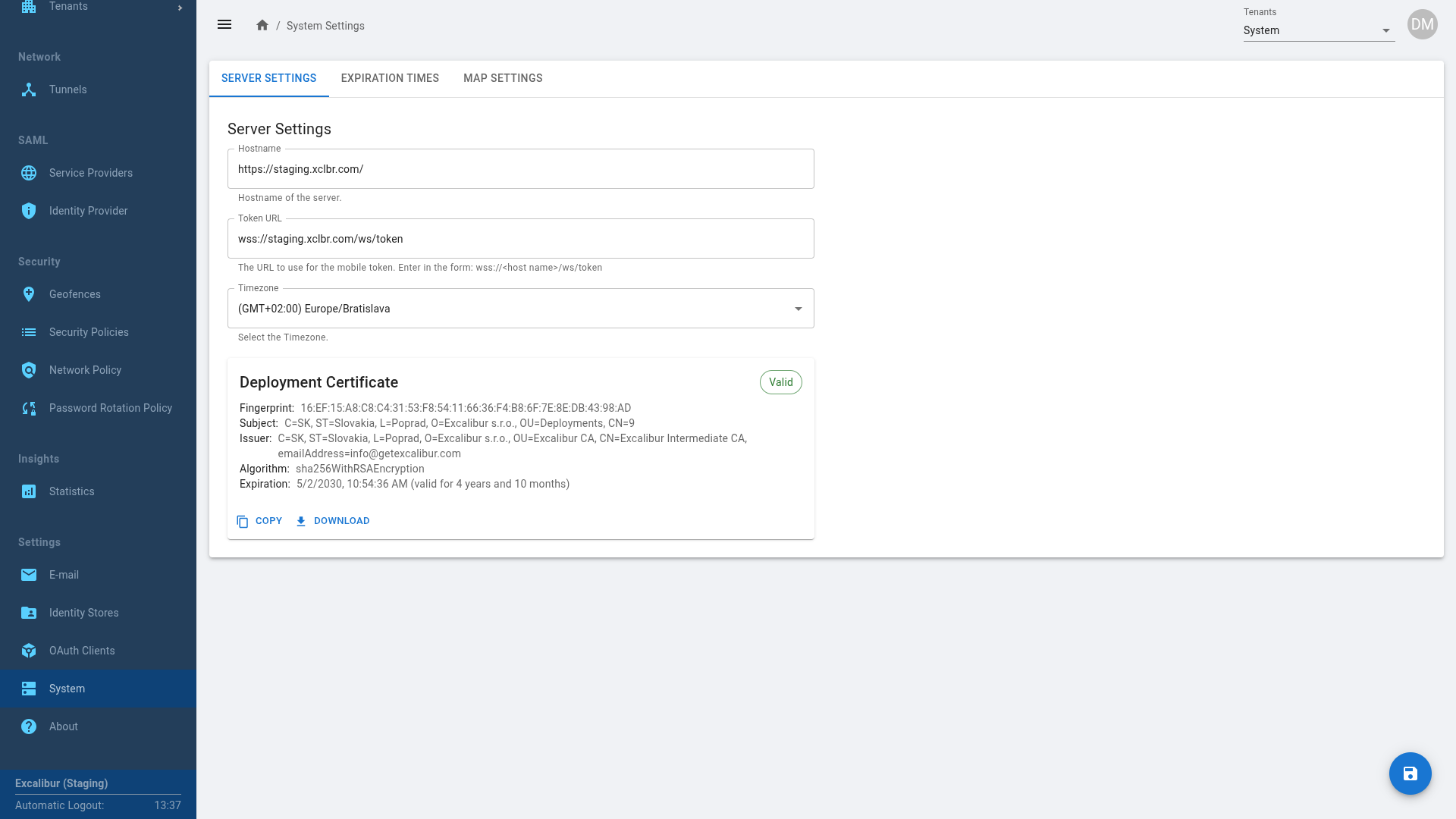Click the OAuth Clients icon
Viewport: 1456px width, 819px height.
tap(29, 651)
